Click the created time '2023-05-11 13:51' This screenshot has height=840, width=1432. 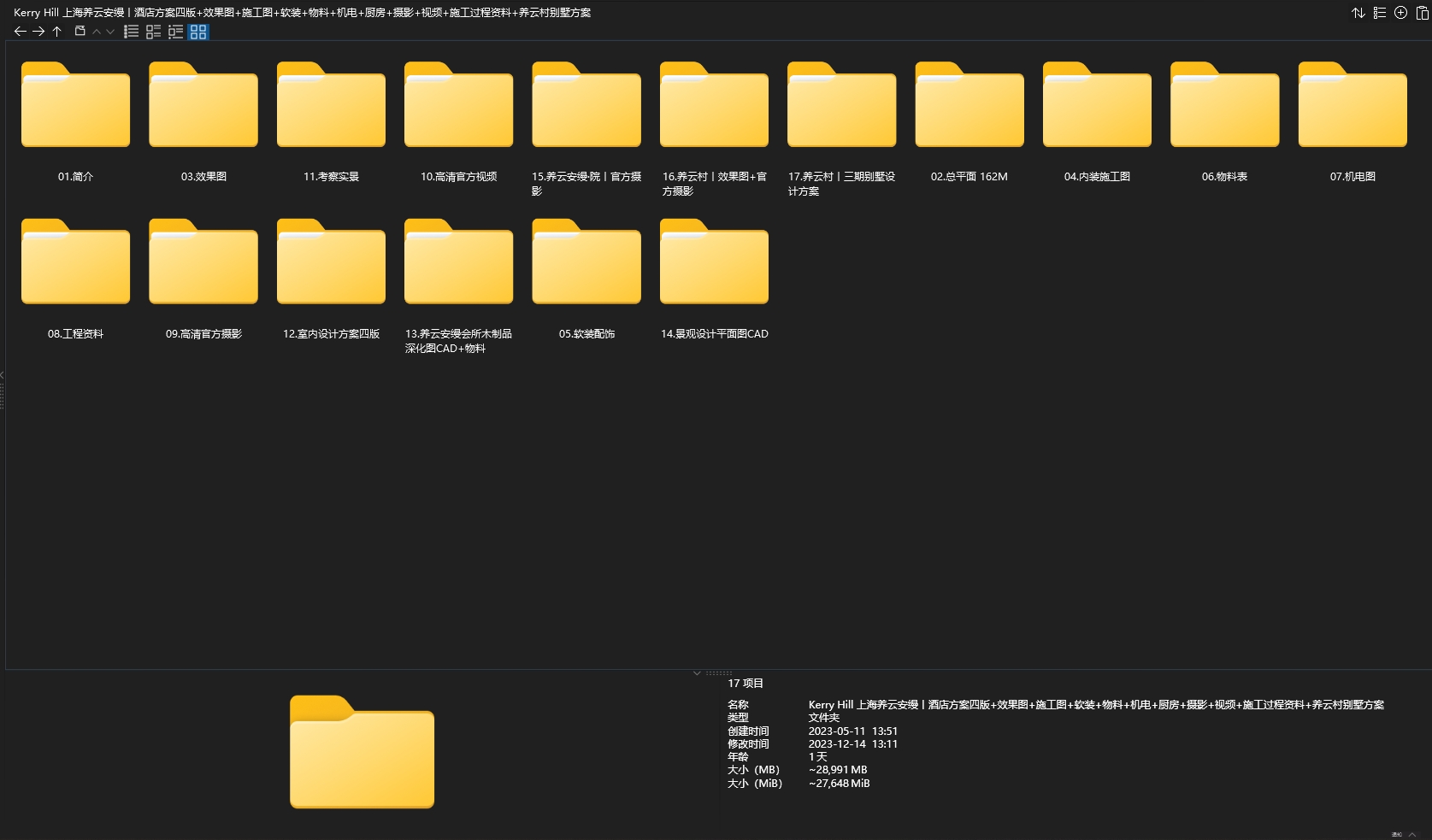(x=853, y=731)
